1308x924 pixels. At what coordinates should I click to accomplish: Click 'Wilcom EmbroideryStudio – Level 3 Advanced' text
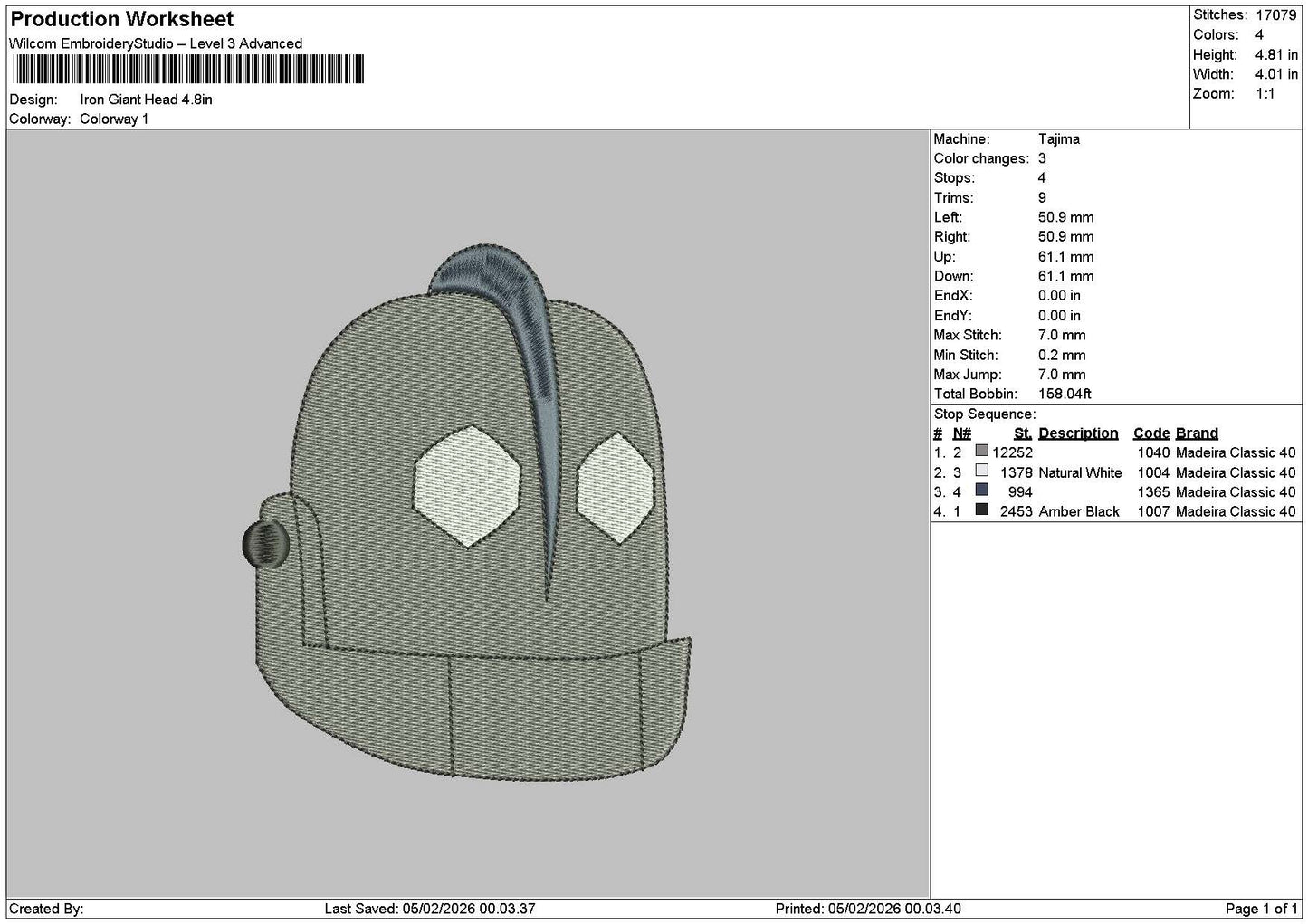point(156,43)
